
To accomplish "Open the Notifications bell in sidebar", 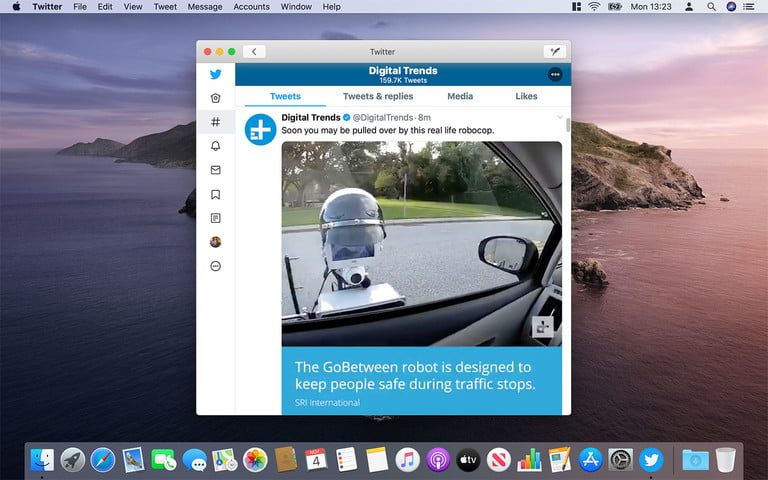I will pyautogui.click(x=216, y=146).
